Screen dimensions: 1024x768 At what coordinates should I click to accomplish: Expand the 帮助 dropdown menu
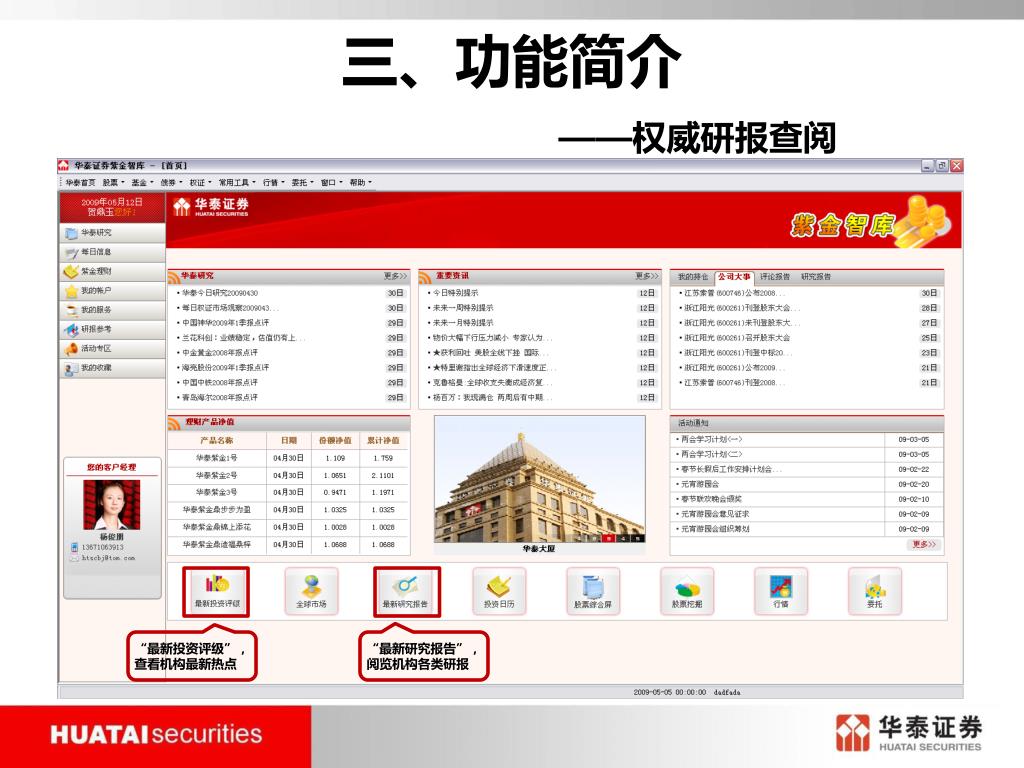(x=360, y=183)
